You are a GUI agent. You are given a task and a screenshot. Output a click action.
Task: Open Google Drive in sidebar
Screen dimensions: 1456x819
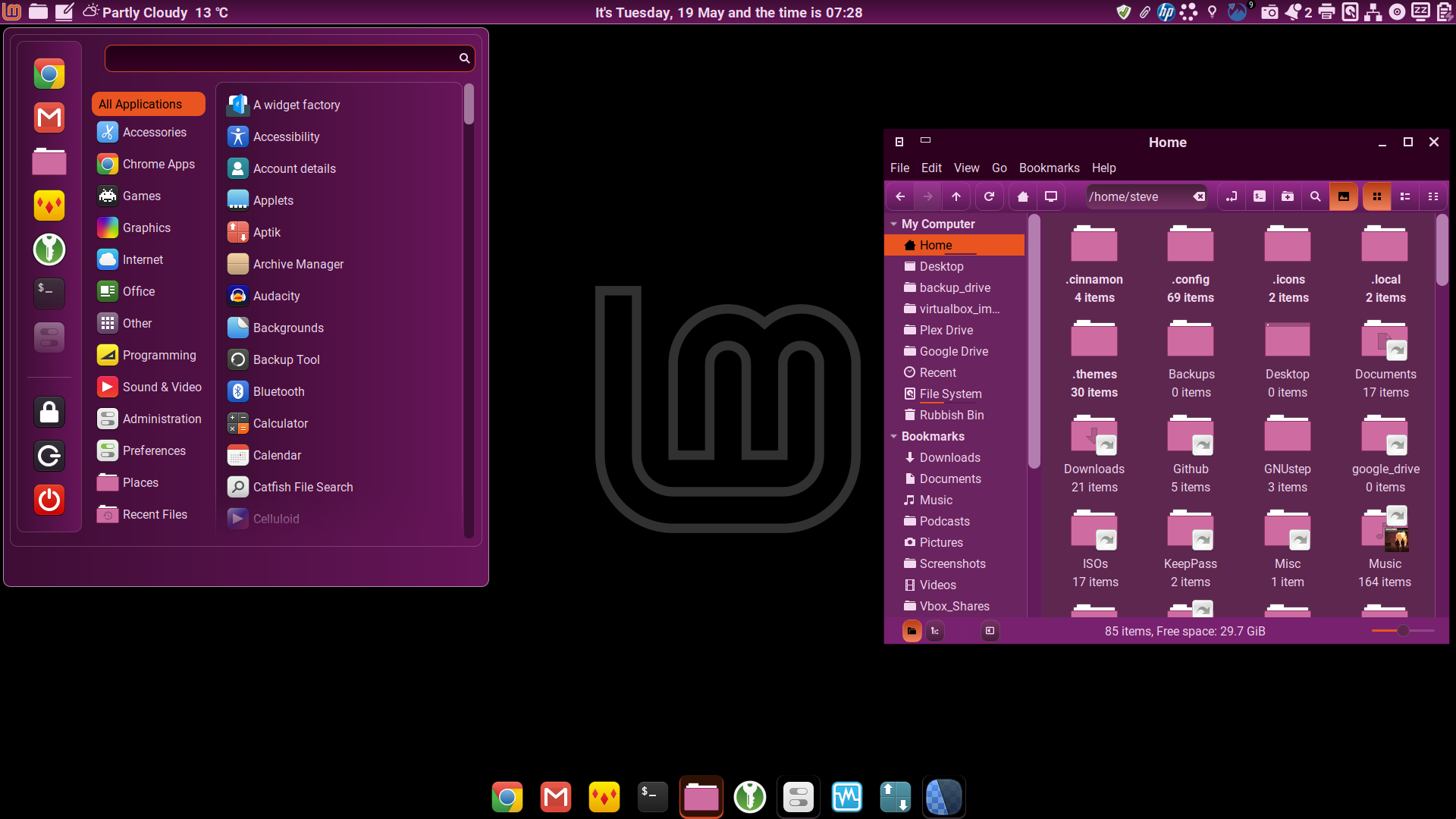(x=954, y=351)
